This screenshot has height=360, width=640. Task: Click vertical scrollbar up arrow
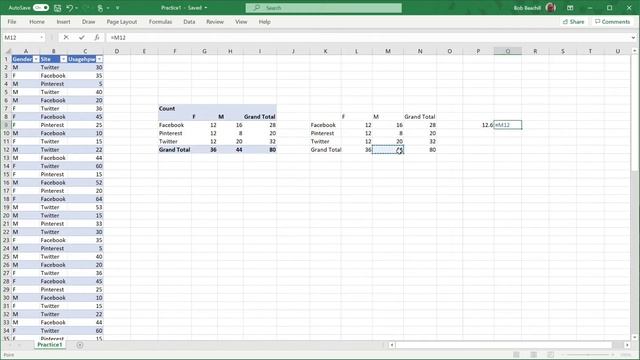pyautogui.click(x=634, y=51)
